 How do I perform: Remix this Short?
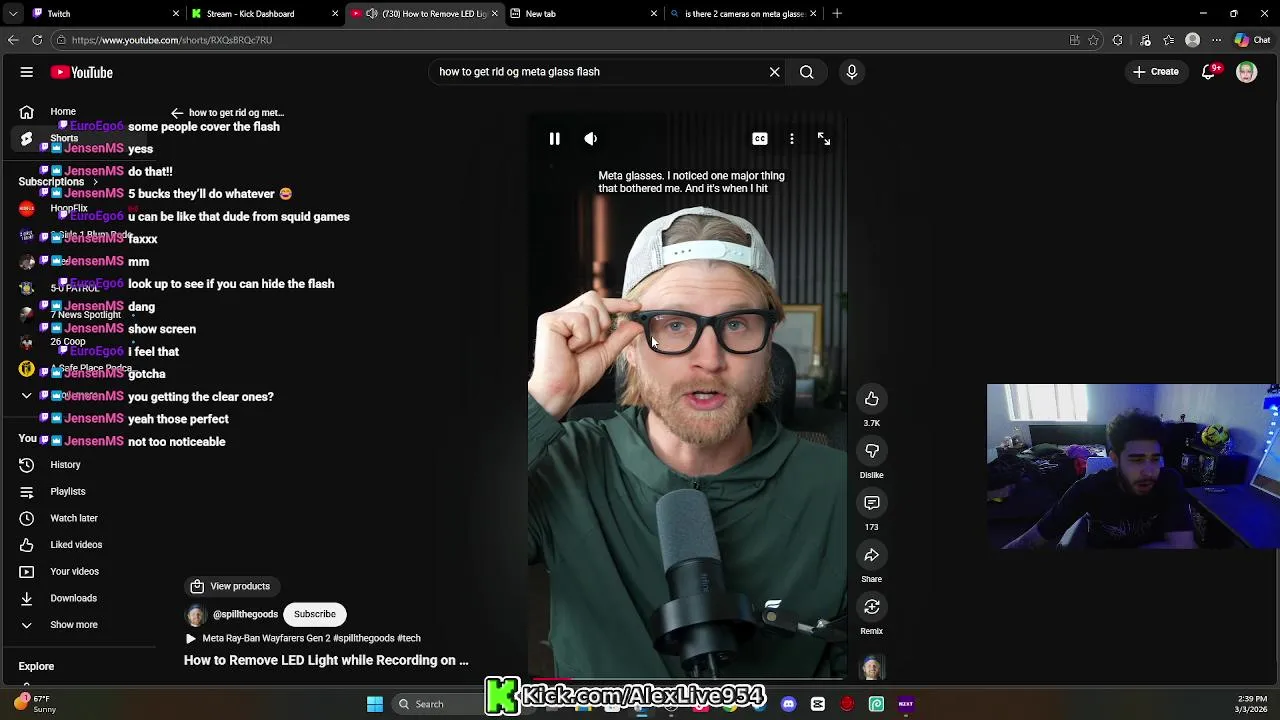click(x=872, y=607)
